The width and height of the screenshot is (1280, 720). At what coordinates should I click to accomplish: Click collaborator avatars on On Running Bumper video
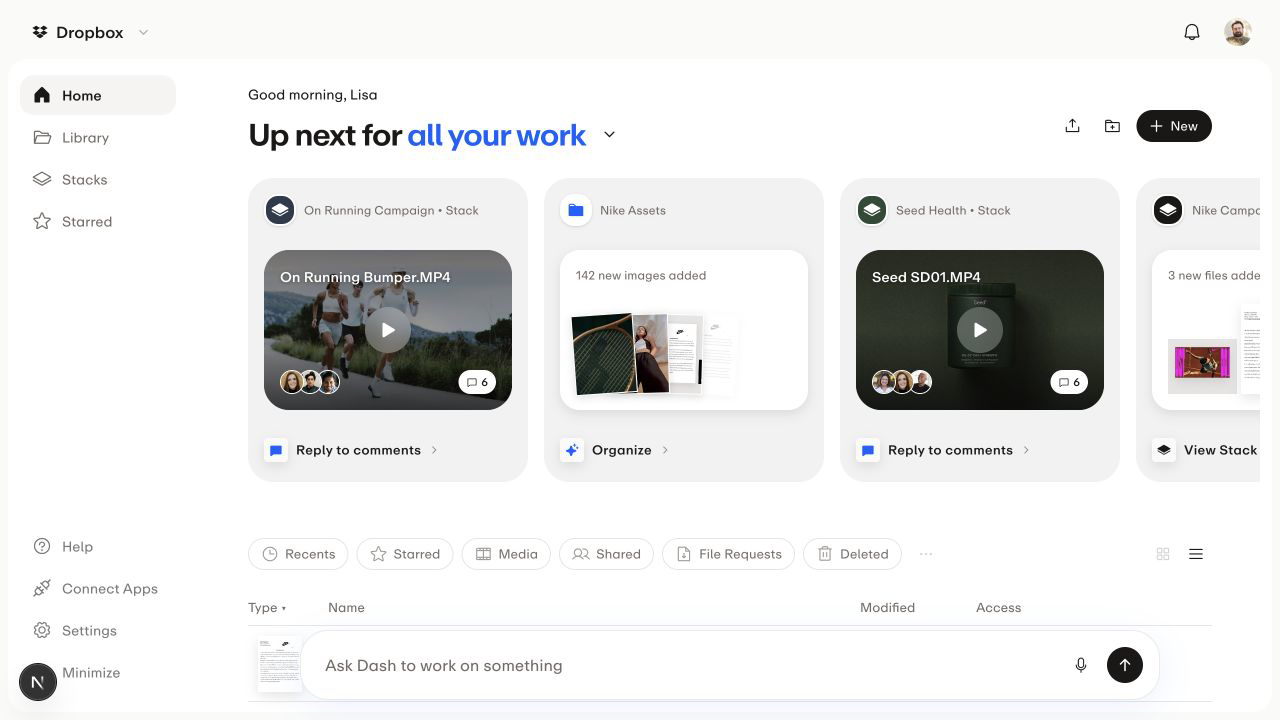[310, 381]
